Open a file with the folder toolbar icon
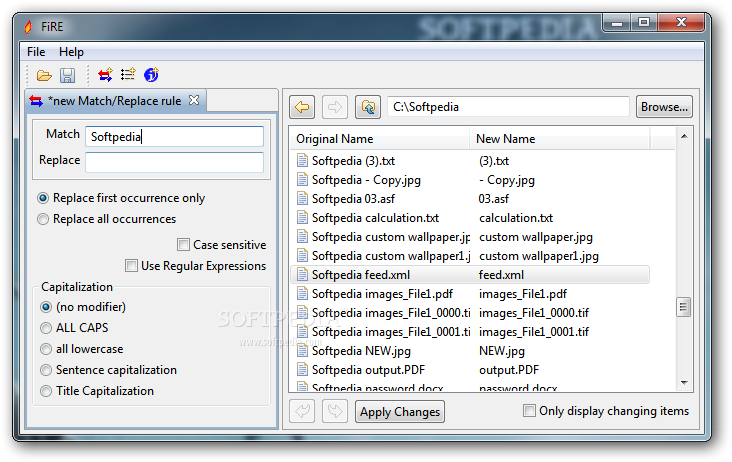This screenshot has height=462, width=732. [x=44, y=75]
